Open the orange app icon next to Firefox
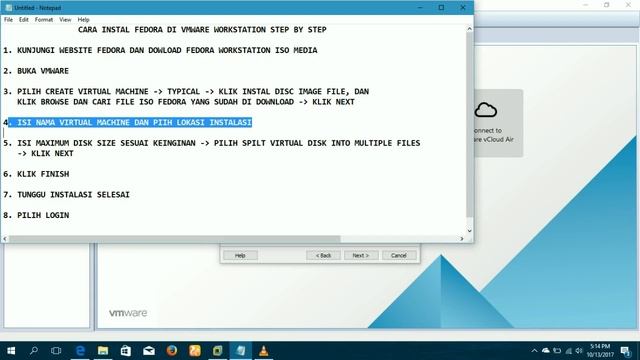Screen dimensions: 640x360 195,351
